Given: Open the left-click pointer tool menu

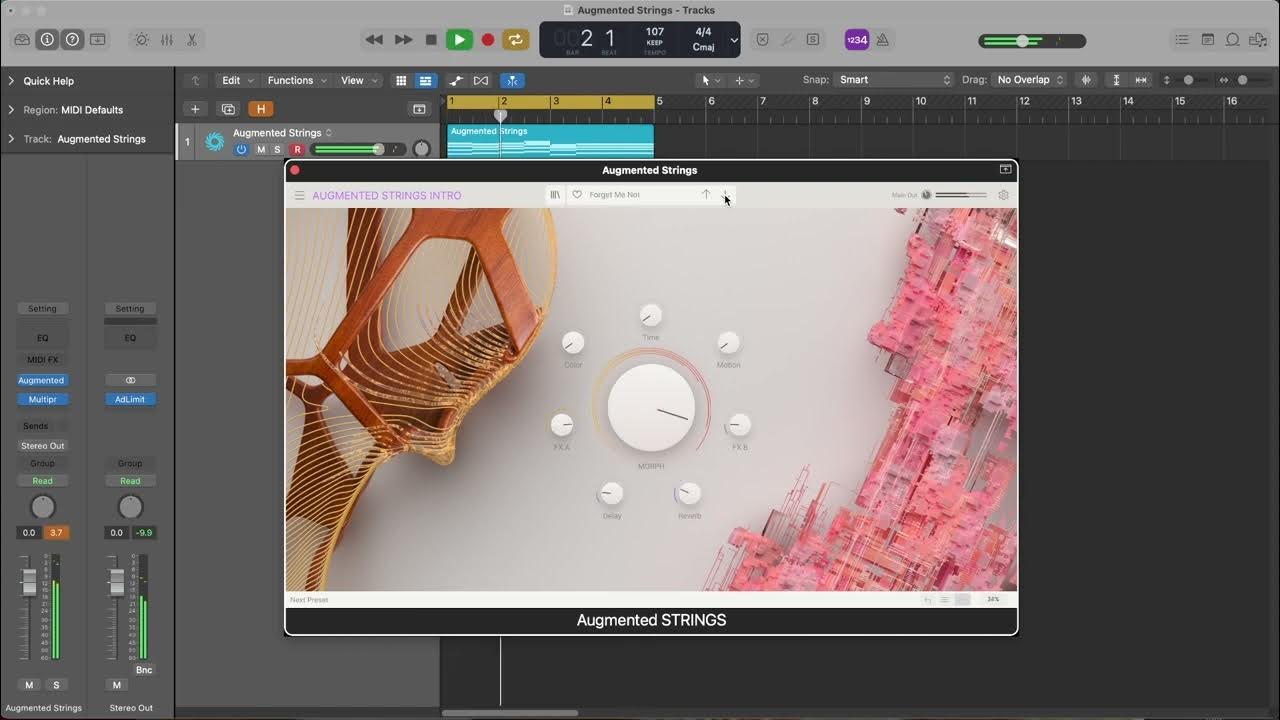Looking at the screenshot, I should [x=710, y=80].
